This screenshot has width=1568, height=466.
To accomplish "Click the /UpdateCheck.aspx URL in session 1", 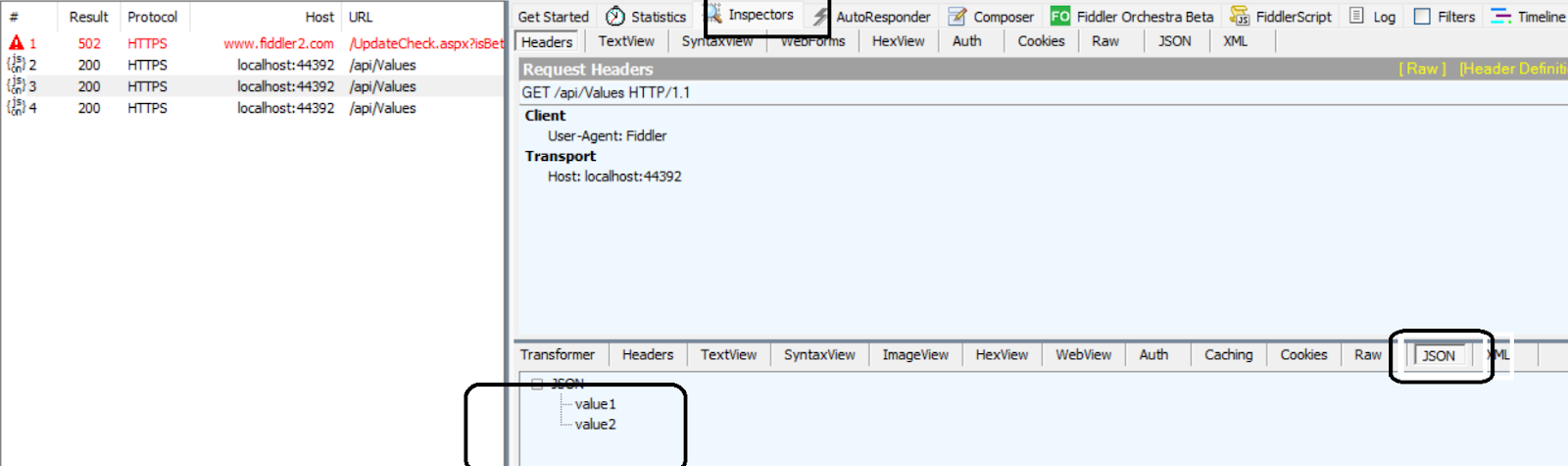I will click(426, 43).
